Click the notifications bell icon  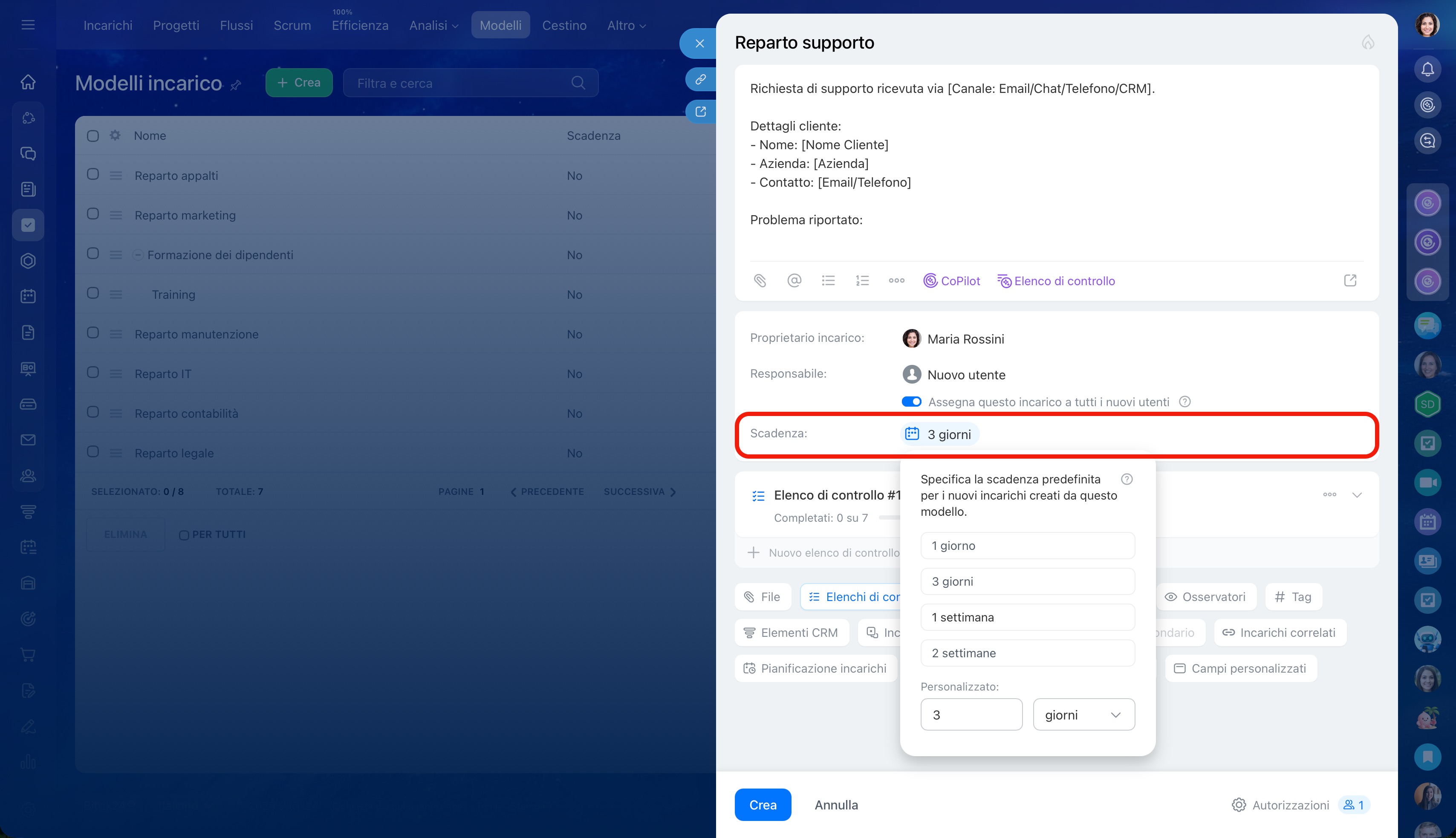[1427, 69]
